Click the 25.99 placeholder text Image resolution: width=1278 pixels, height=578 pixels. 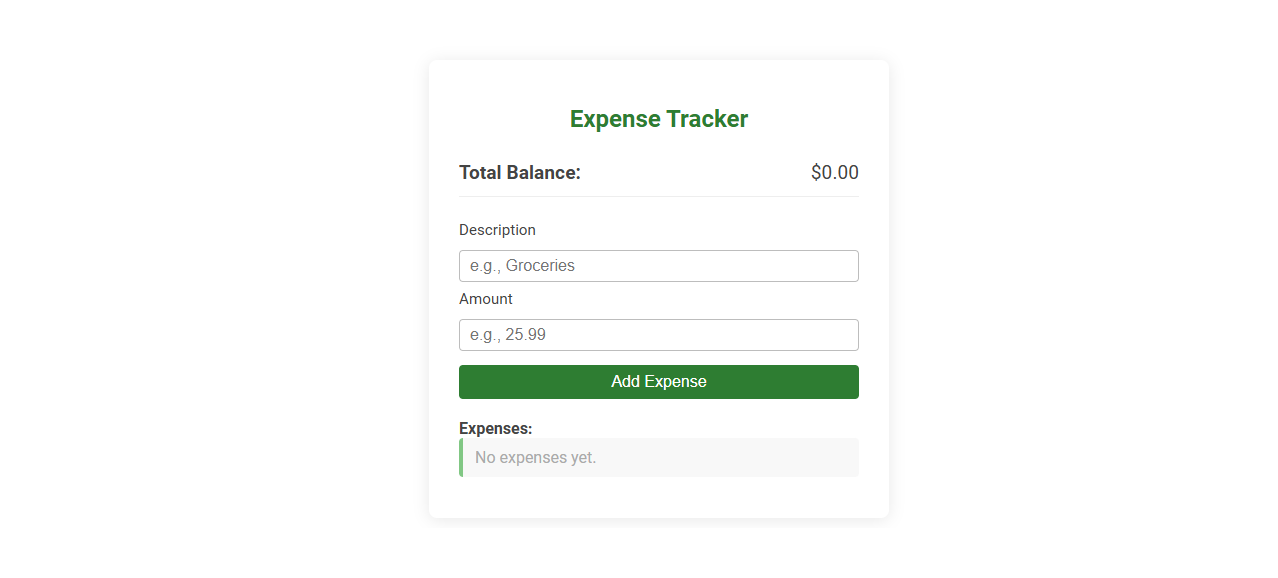pos(506,334)
